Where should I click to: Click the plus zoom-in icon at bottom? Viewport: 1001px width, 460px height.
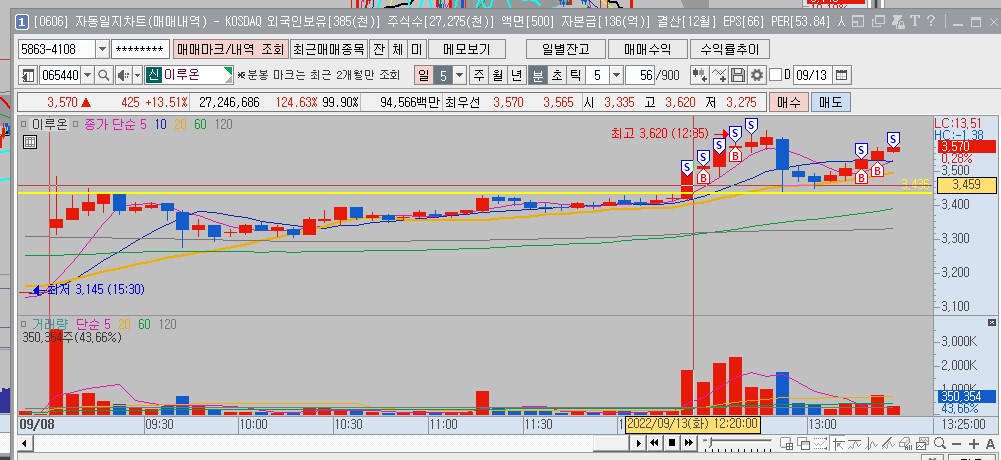[974, 443]
